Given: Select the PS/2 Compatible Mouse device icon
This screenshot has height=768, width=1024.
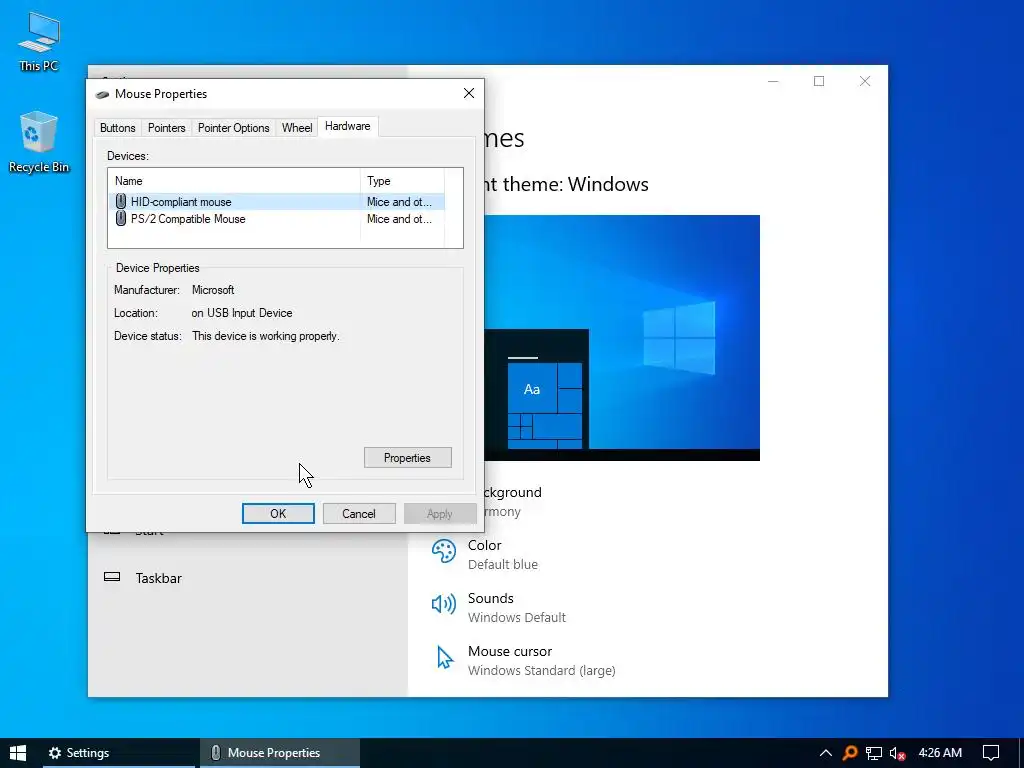Looking at the screenshot, I should tap(121, 218).
